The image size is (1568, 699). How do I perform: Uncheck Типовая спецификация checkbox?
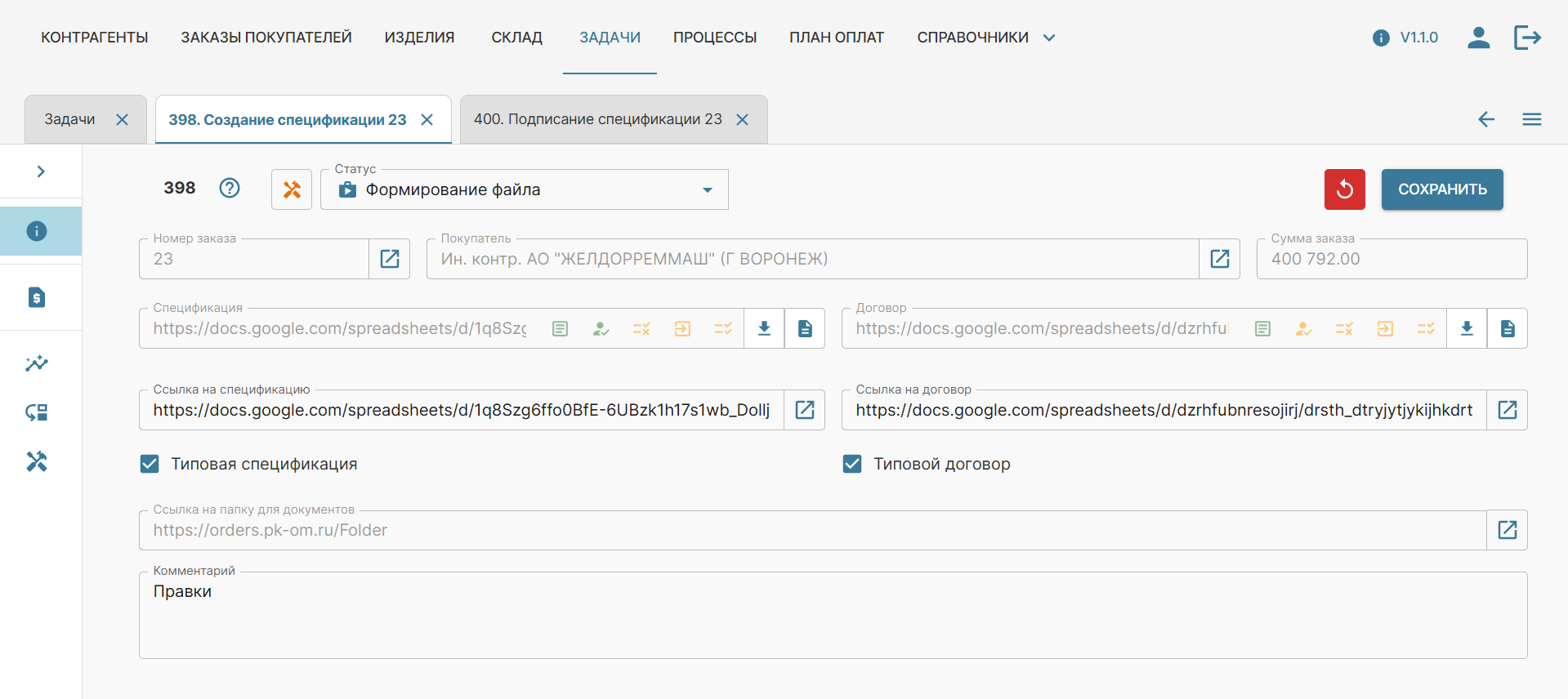150,464
